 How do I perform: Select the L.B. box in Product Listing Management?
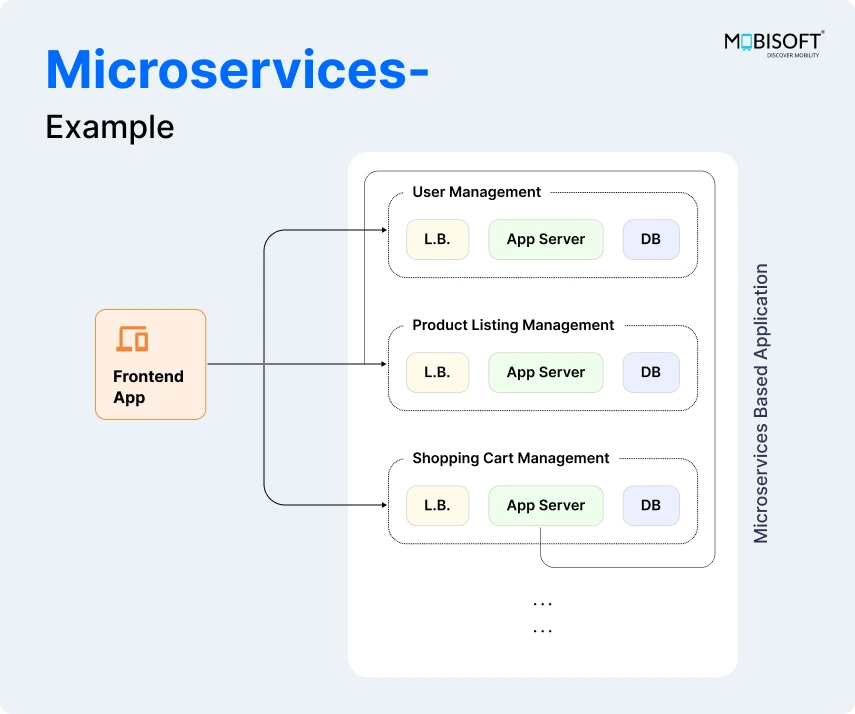coord(437,372)
